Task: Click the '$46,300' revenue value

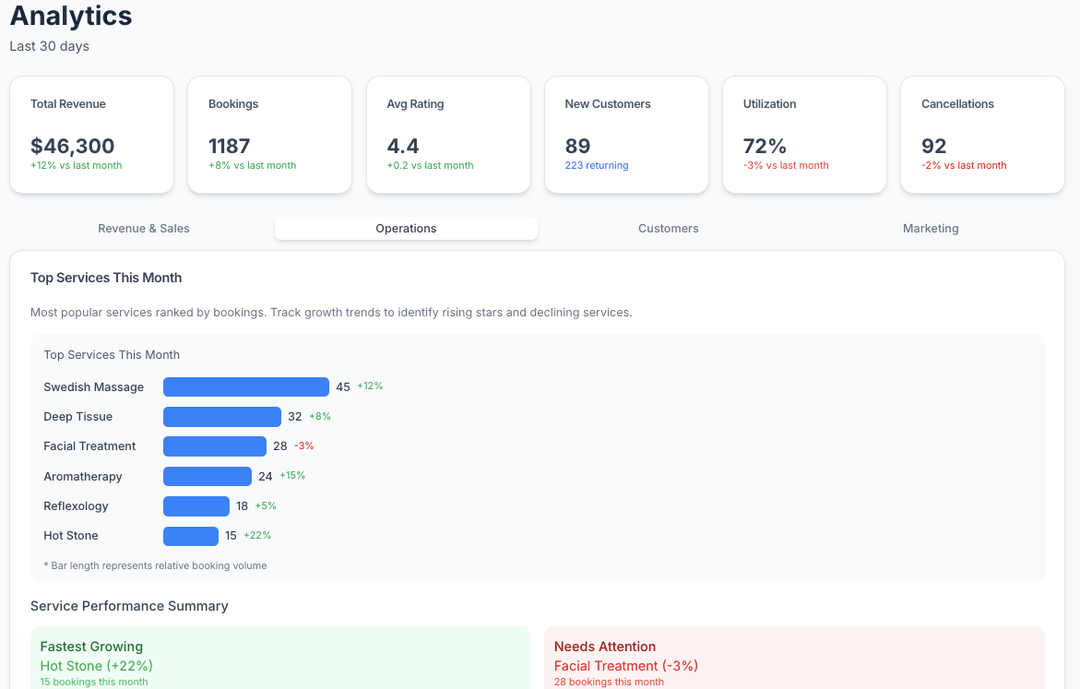Action: (x=72, y=146)
